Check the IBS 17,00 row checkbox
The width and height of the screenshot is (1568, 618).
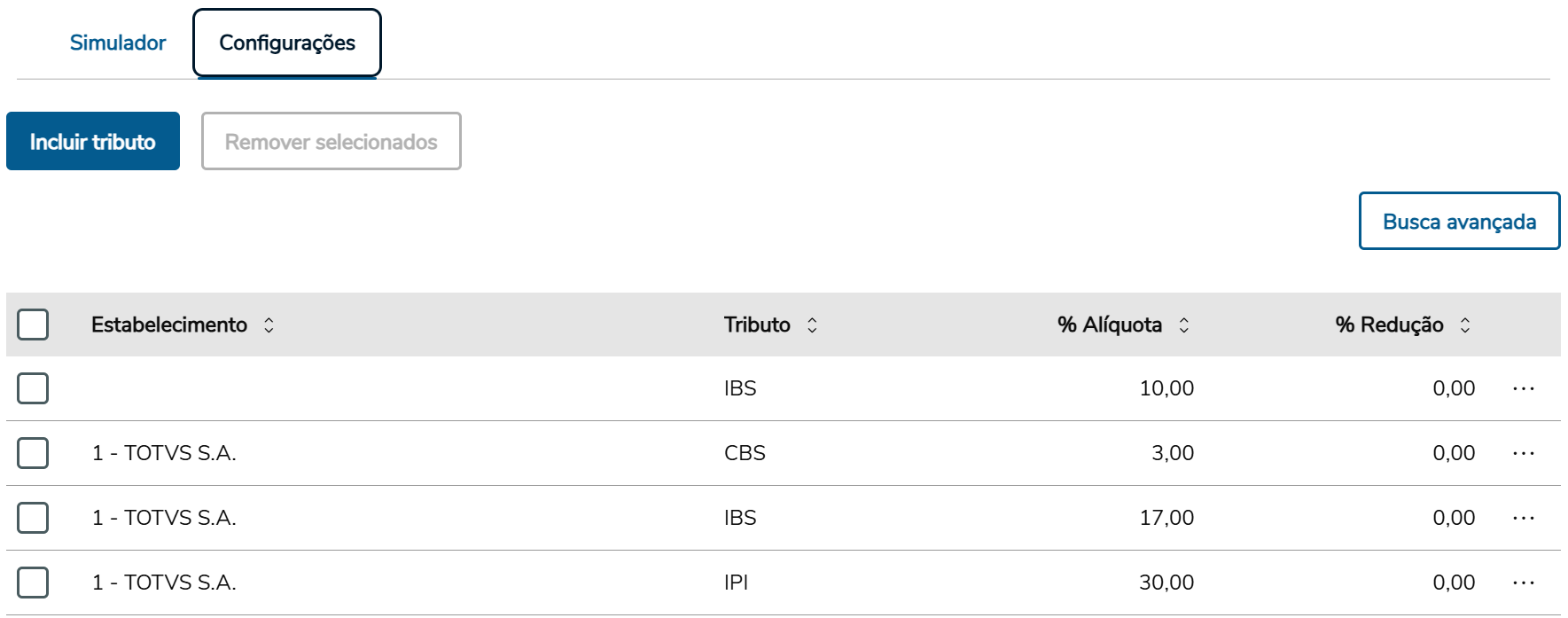[33, 518]
